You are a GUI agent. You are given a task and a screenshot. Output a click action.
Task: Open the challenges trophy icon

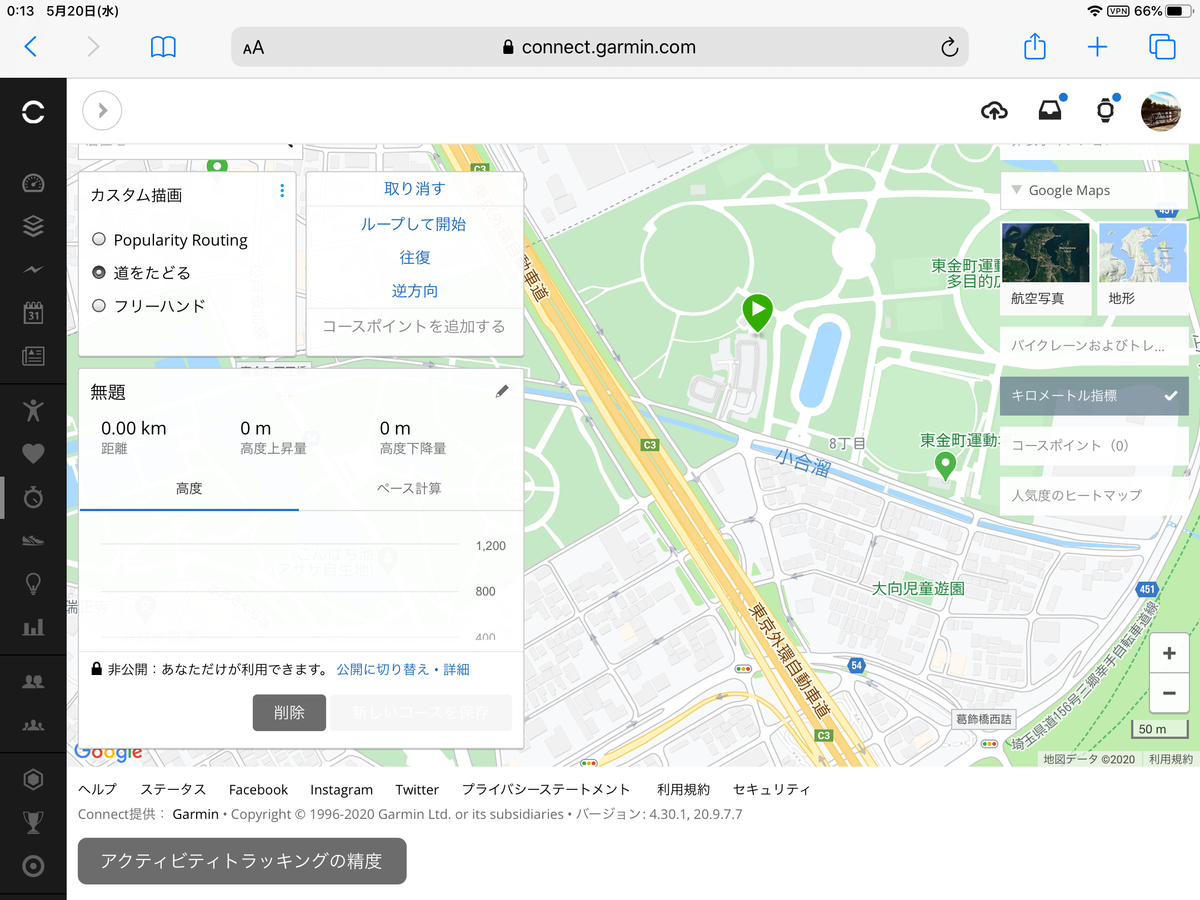point(33,822)
